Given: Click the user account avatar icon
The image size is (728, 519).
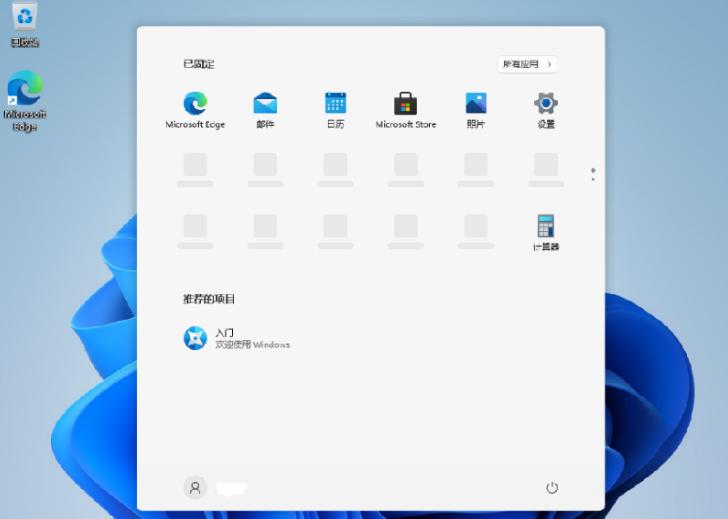Looking at the screenshot, I should [195, 487].
